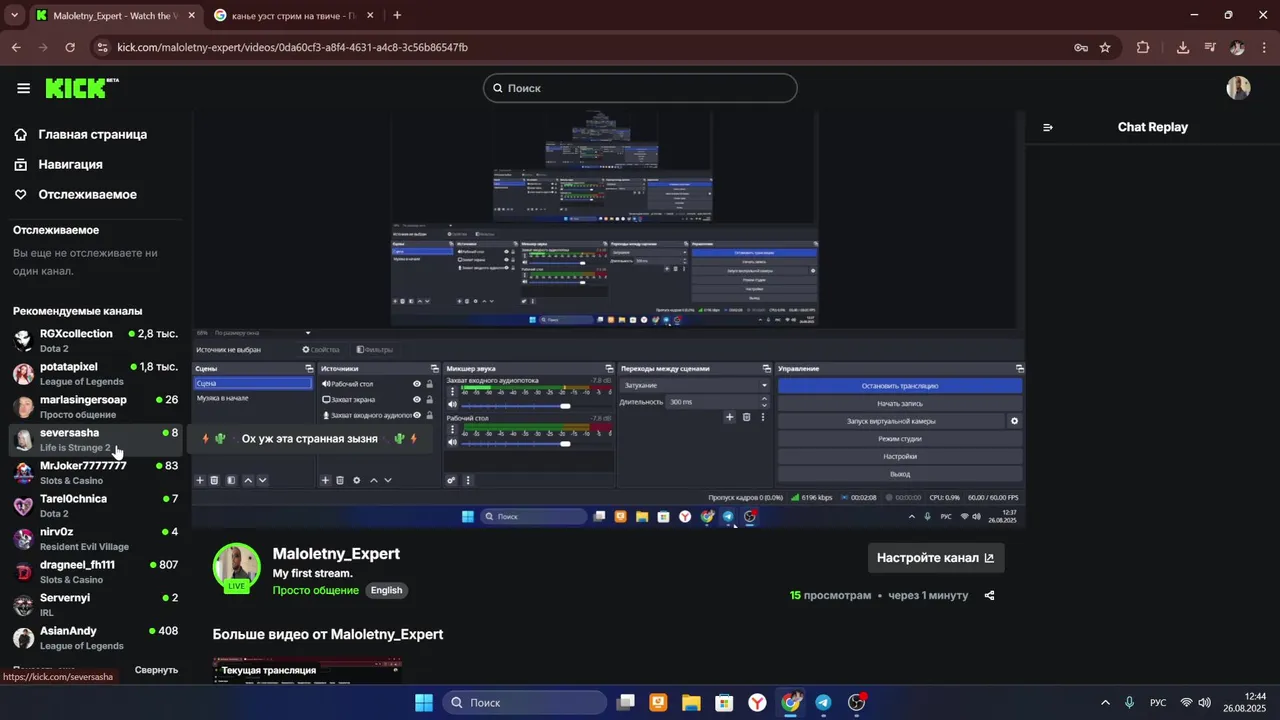Image resolution: width=1280 pixels, height=720 pixels.
Task: Open Затухание transition dropdown in video
Action: pos(695,385)
